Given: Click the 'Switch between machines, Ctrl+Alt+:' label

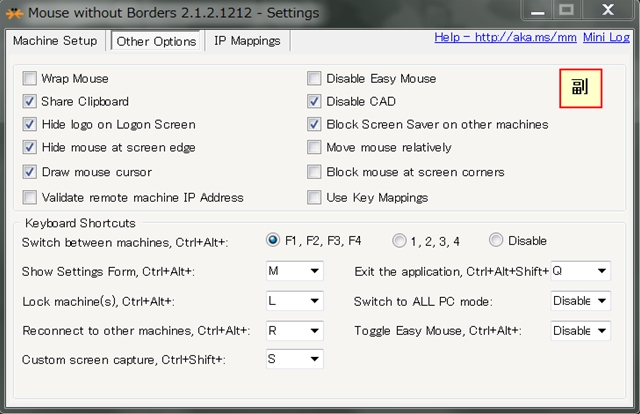Looking at the screenshot, I should click(x=125, y=243).
